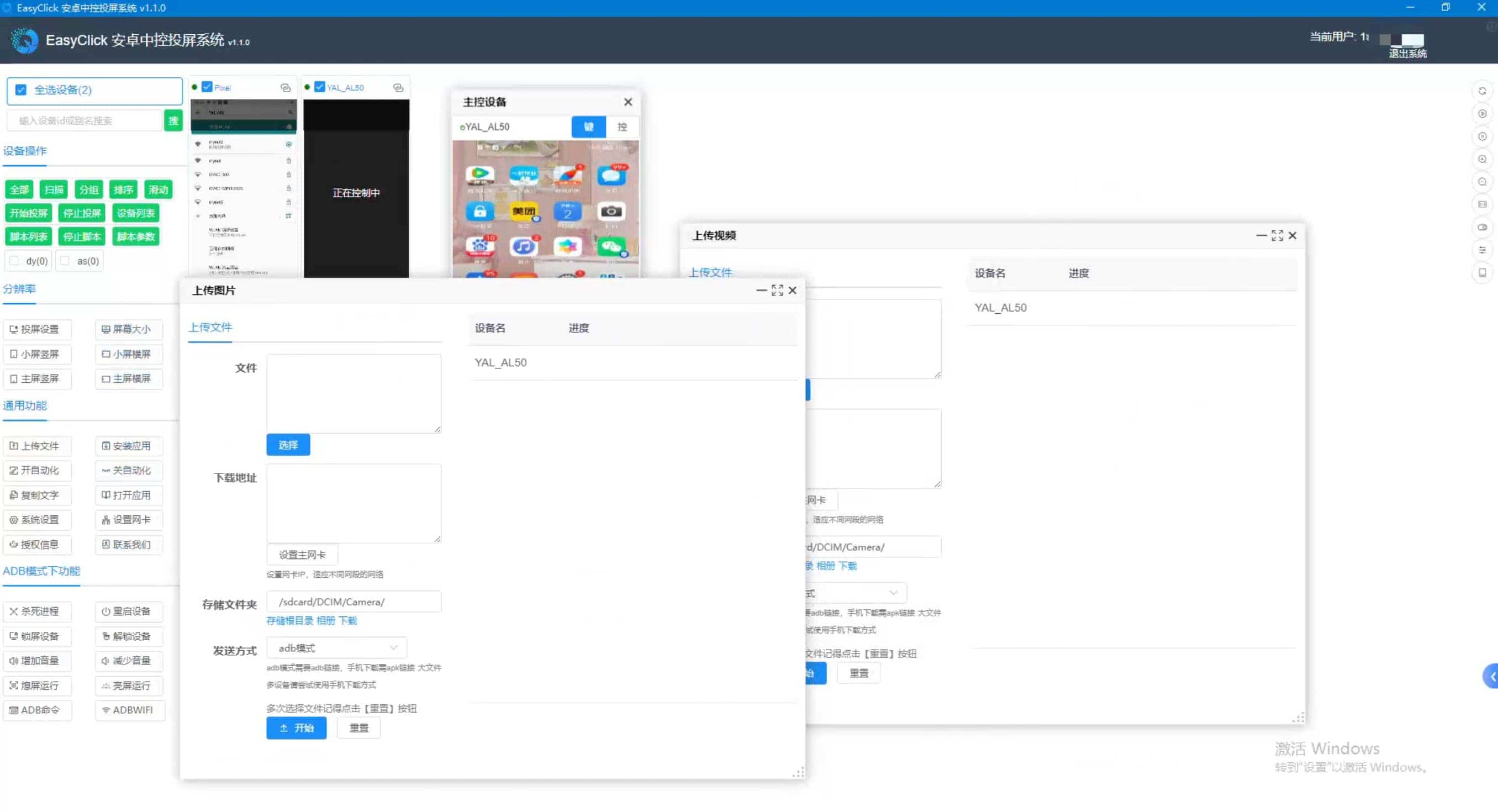Click the phone device icon in the right sidebar

tap(1483, 272)
